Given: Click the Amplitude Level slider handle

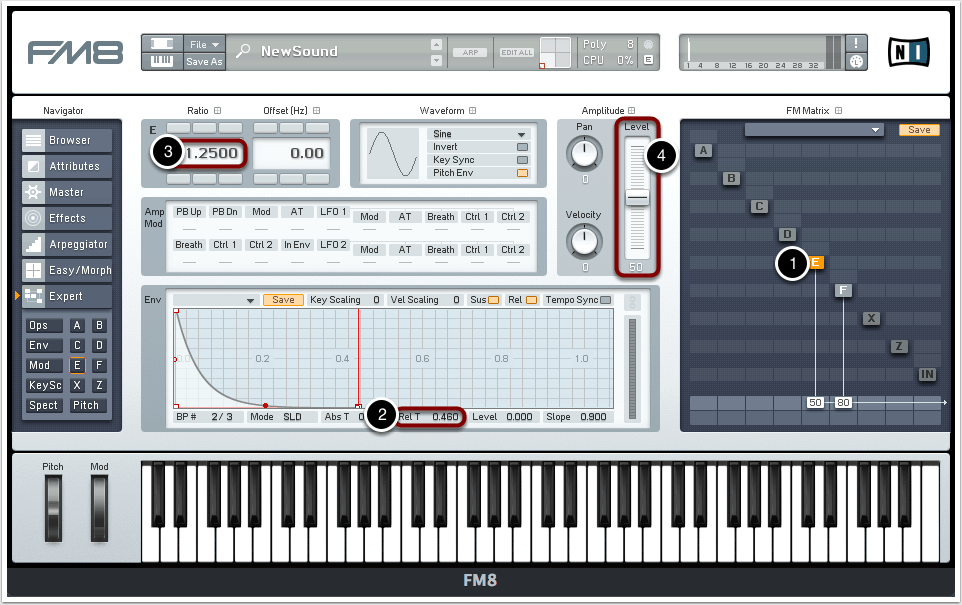Looking at the screenshot, I should pos(637,199).
